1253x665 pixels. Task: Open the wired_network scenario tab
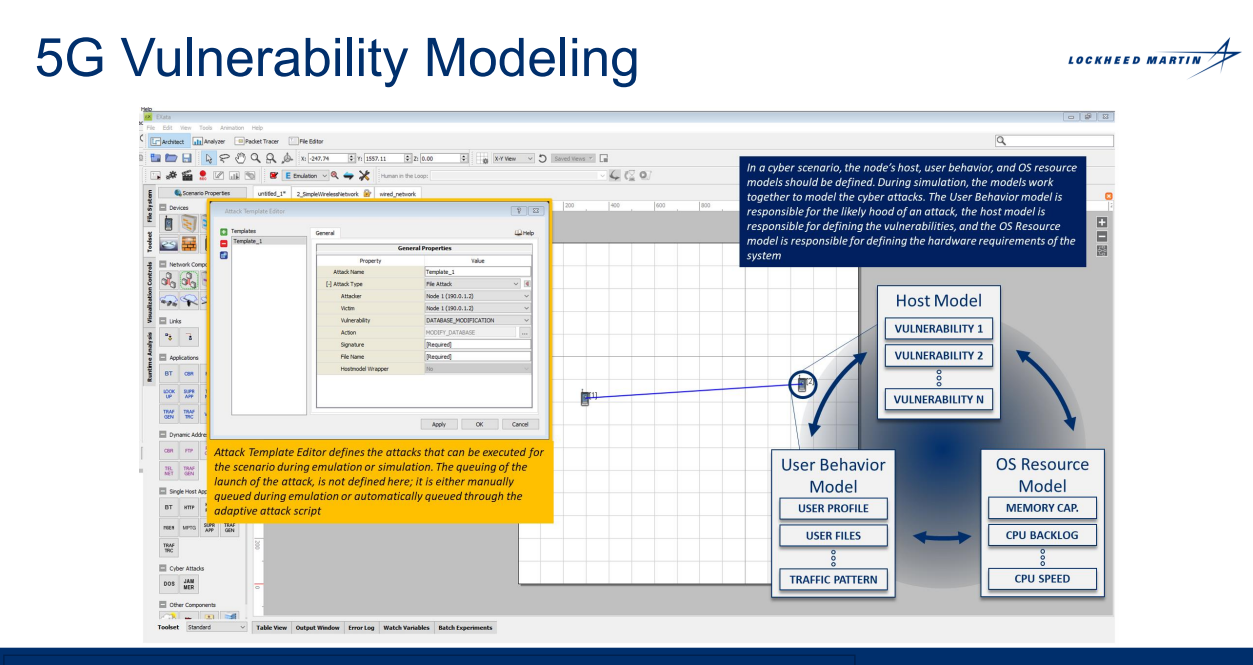(x=397, y=193)
